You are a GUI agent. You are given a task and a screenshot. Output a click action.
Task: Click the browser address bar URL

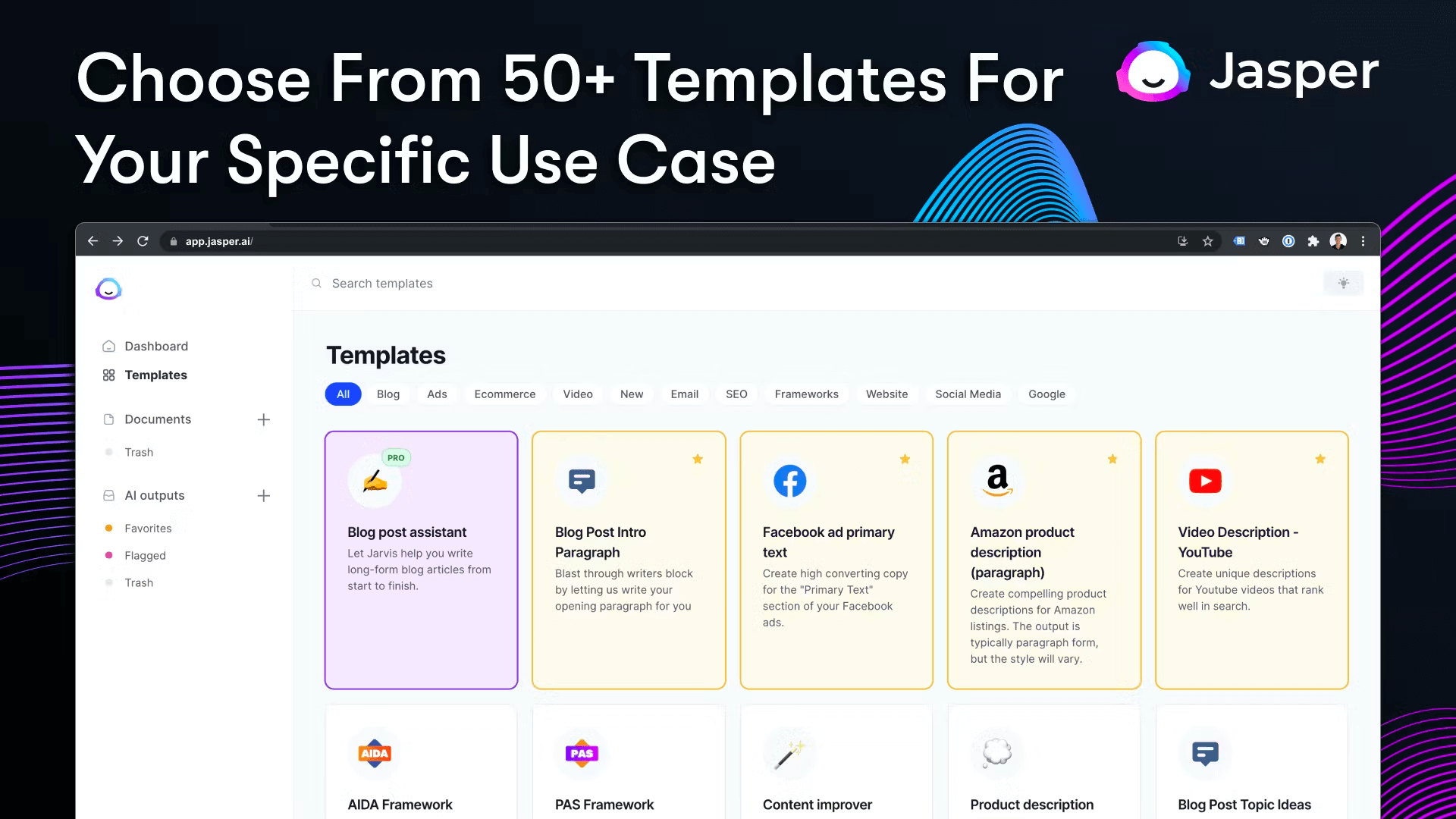[219, 241]
